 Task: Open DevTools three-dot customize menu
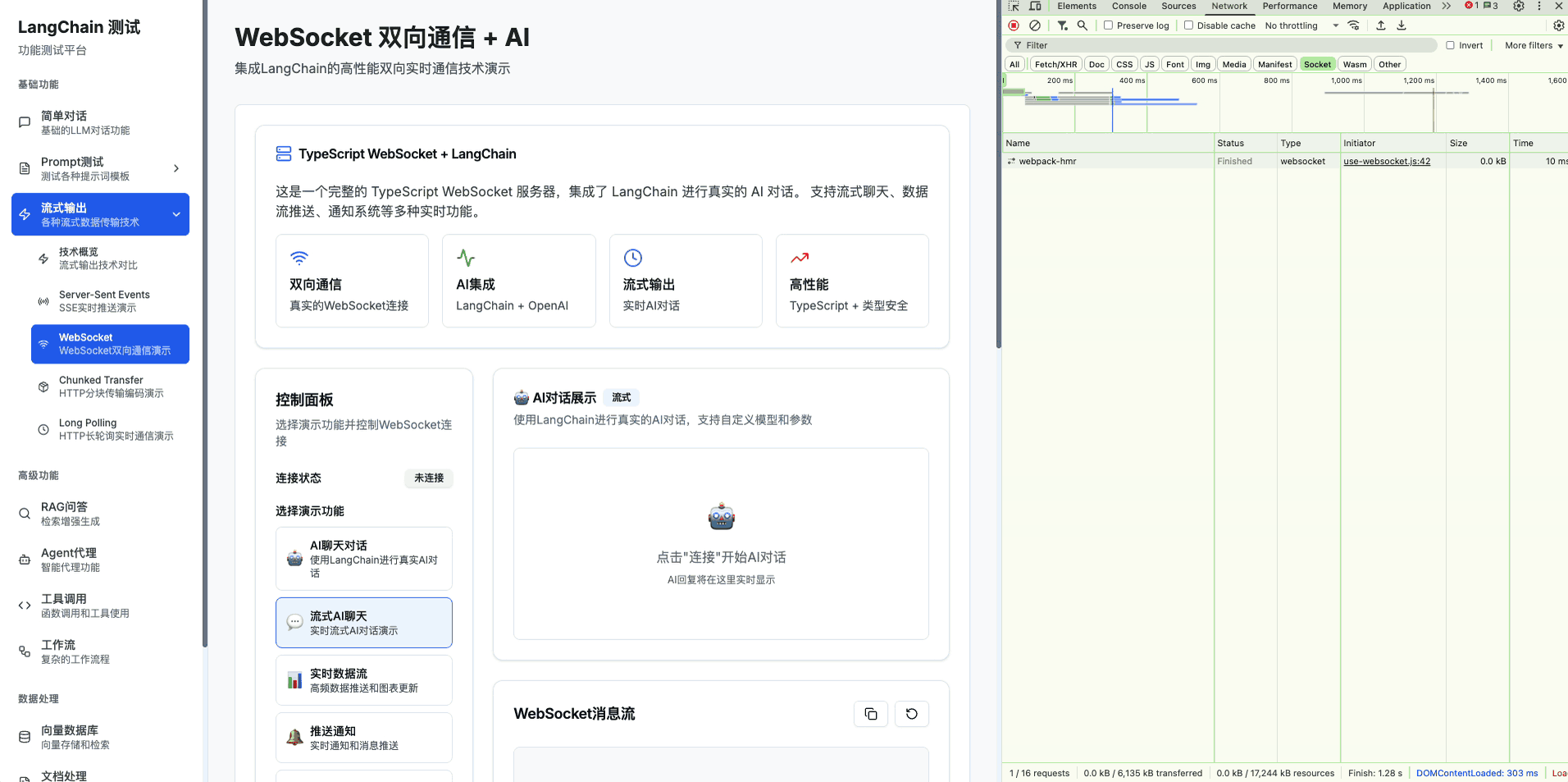click(x=1539, y=6)
